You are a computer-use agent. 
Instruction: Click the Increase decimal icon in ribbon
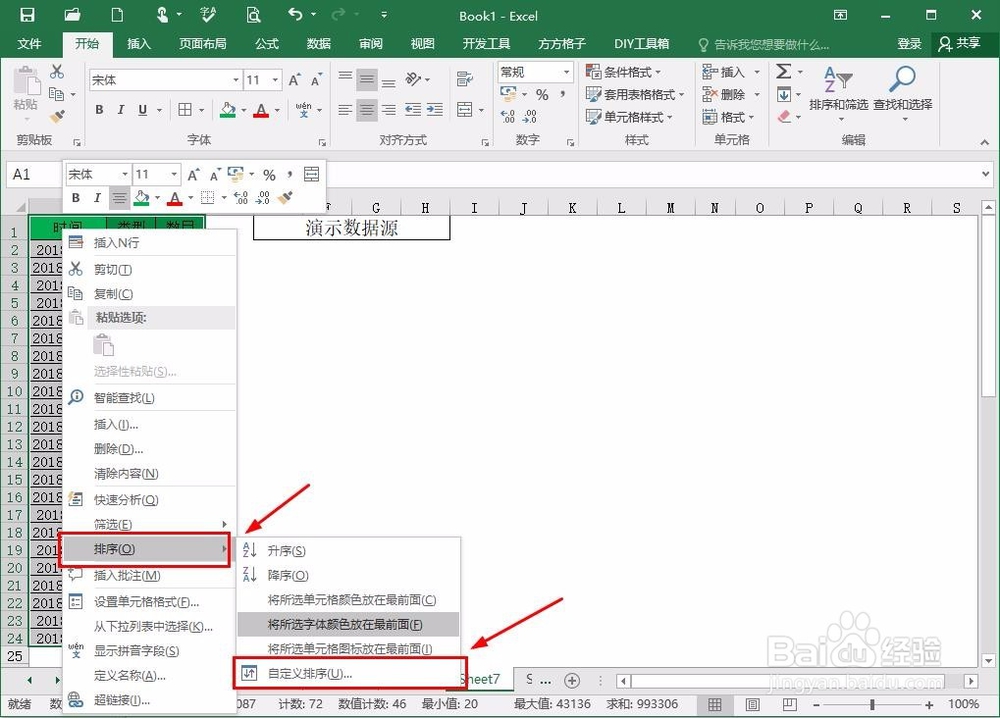click(x=508, y=117)
